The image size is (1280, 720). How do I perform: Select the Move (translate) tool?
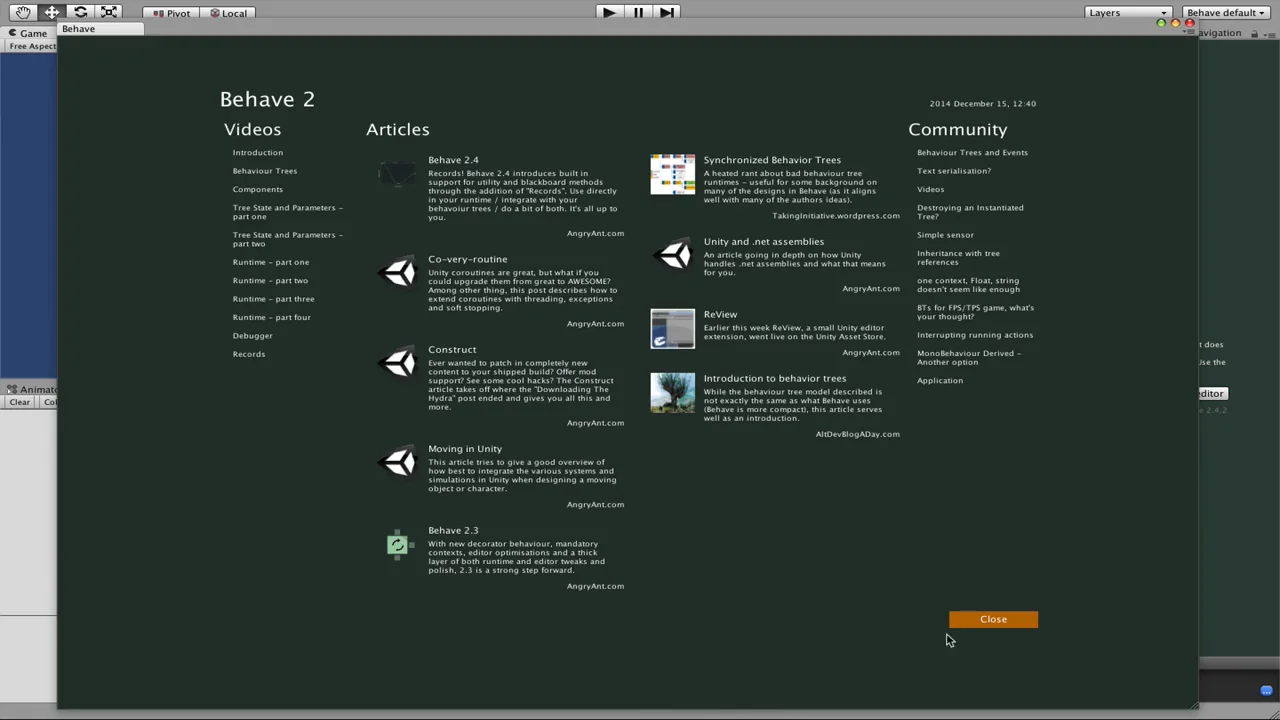(52, 12)
